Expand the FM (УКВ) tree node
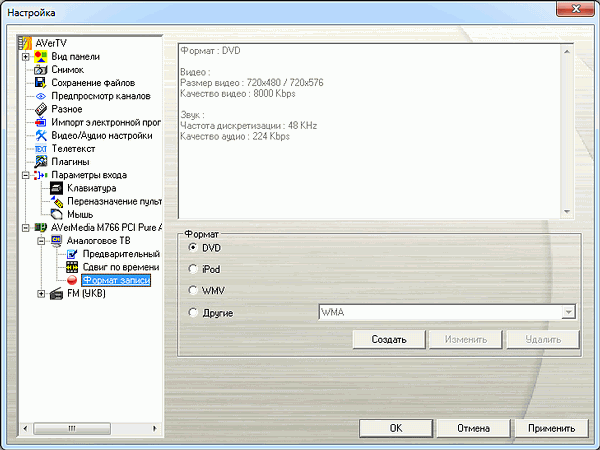 click(x=41, y=293)
